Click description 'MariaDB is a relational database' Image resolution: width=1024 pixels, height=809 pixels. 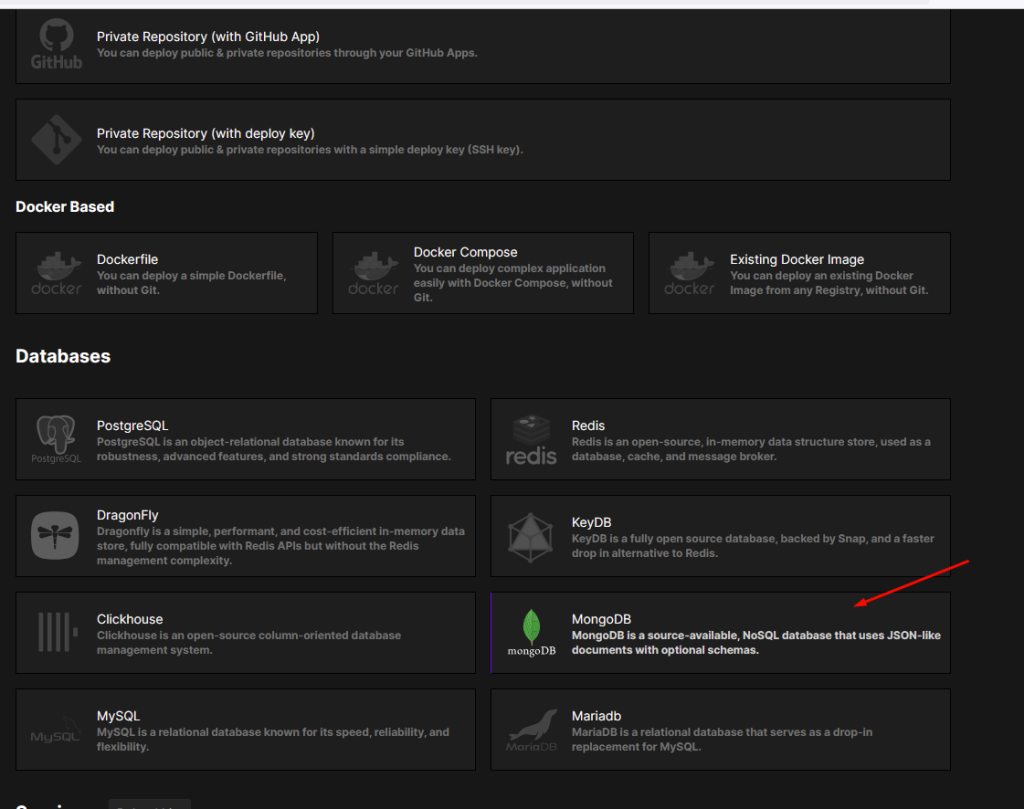click(722, 739)
